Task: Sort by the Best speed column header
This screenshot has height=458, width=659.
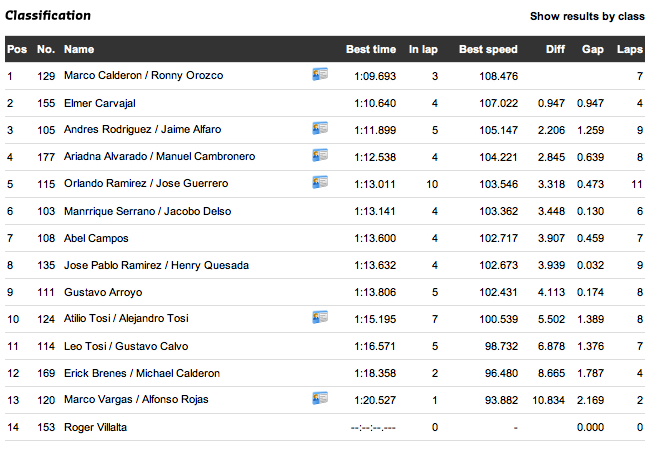Action: [488, 49]
